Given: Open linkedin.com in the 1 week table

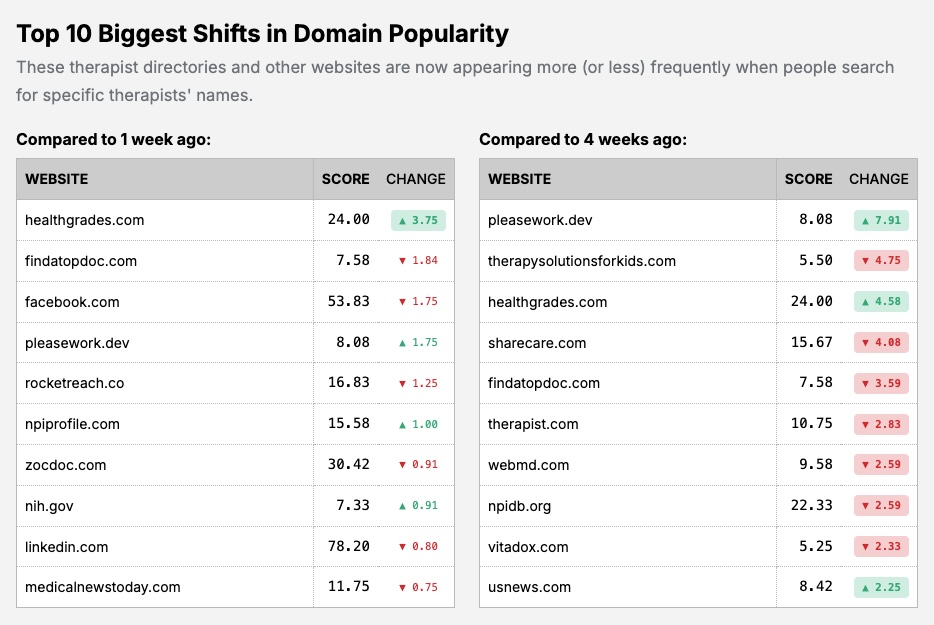Looking at the screenshot, I should 67,547.
